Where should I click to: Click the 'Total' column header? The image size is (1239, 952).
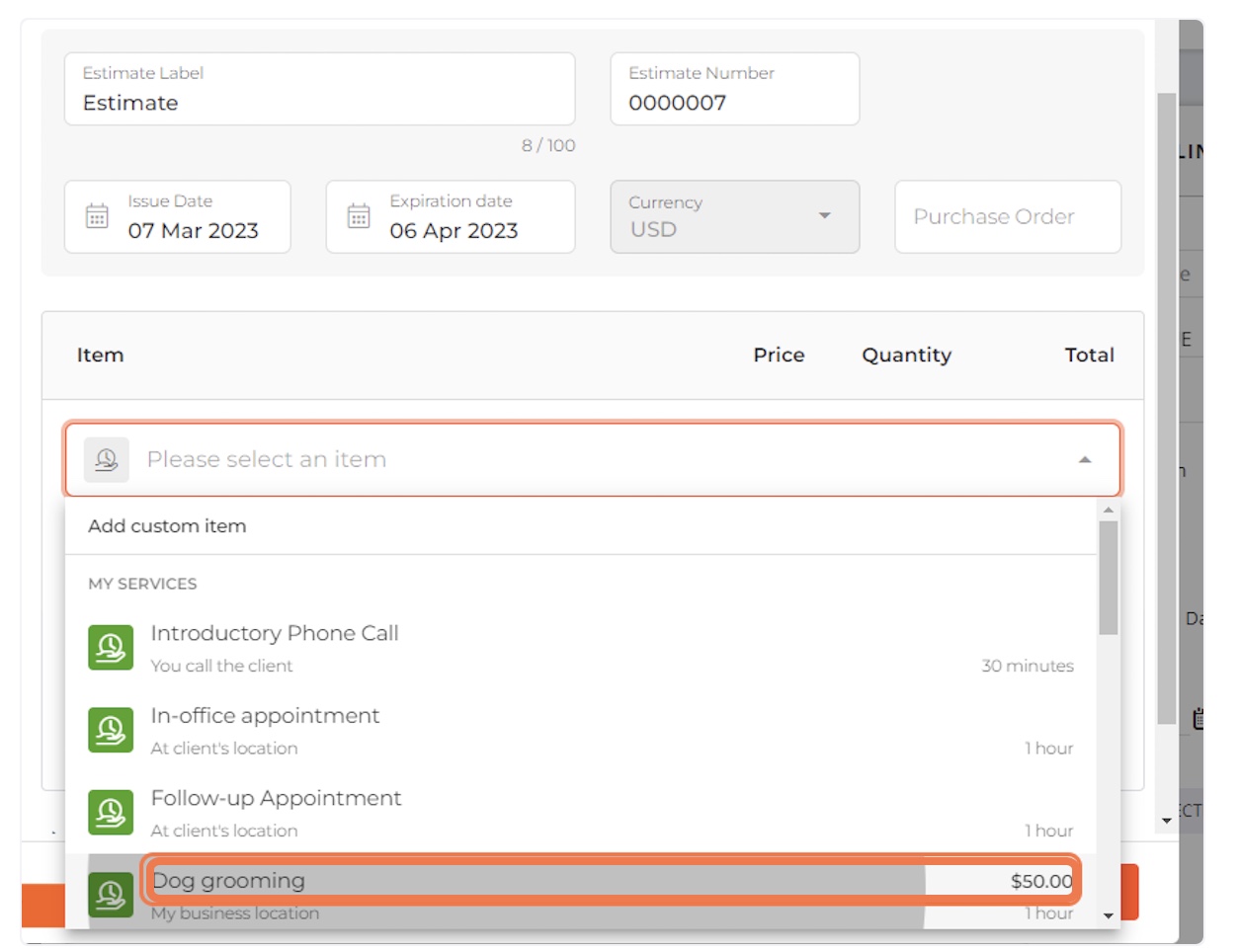click(1089, 356)
